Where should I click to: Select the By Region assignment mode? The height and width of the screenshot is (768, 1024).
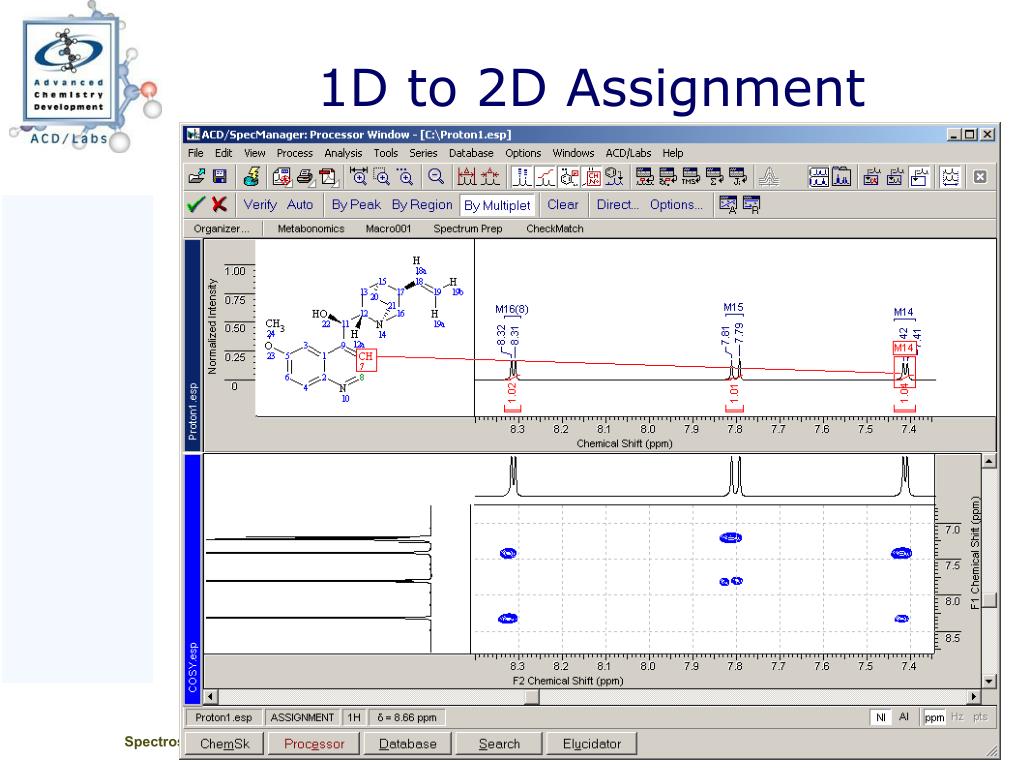pyautogui.click(x=422, y=204)
